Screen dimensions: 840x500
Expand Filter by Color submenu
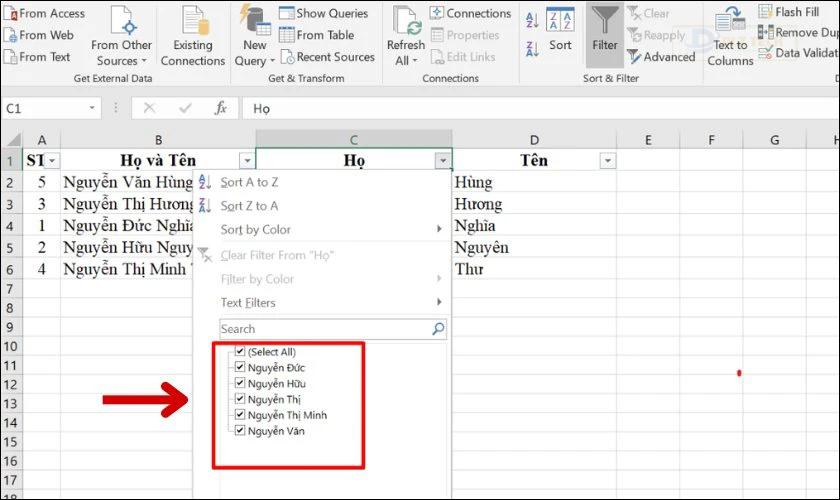coord(321,279)
